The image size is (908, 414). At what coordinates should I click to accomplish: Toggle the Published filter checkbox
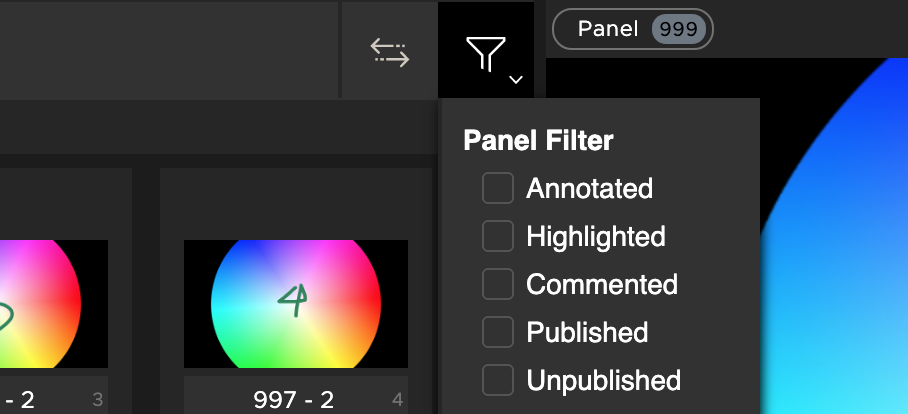click(498, 332)
